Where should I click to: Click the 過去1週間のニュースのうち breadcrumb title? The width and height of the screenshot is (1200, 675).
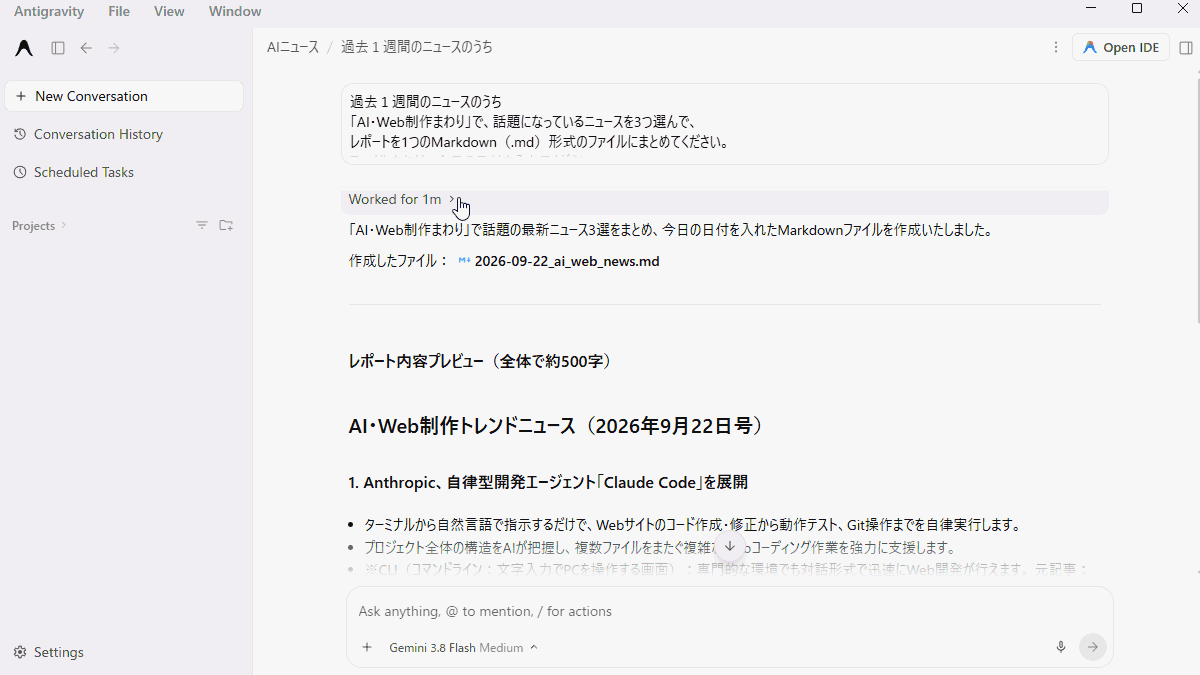[417, 47]
